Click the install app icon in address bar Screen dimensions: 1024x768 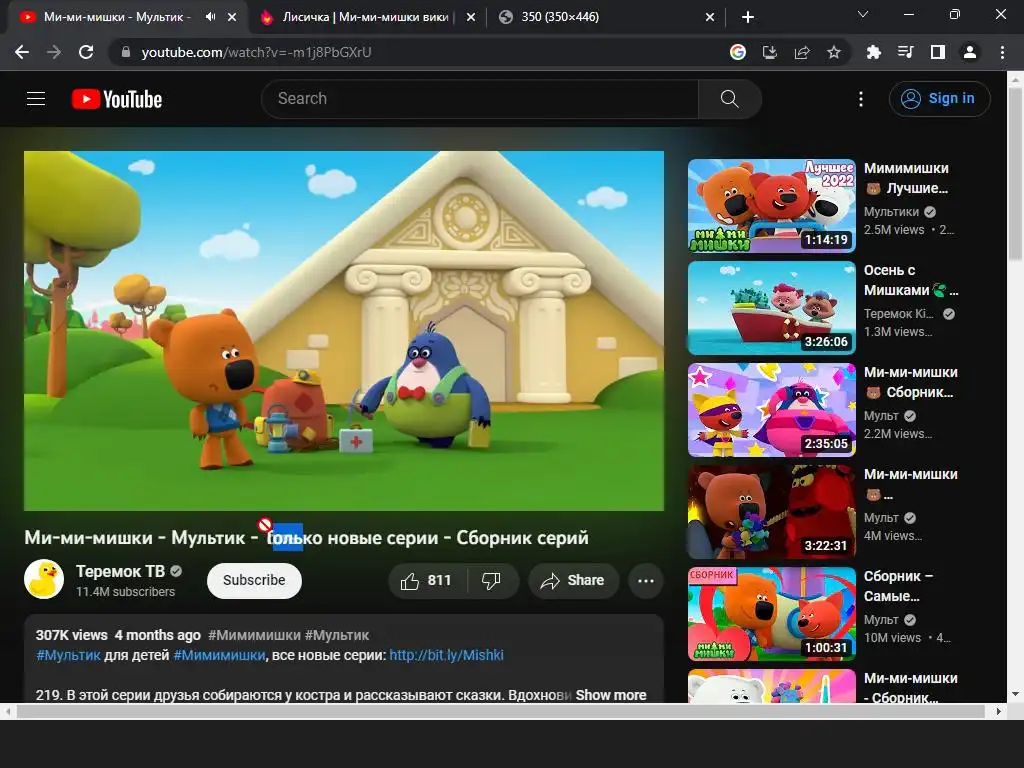(x=770, y=52)
